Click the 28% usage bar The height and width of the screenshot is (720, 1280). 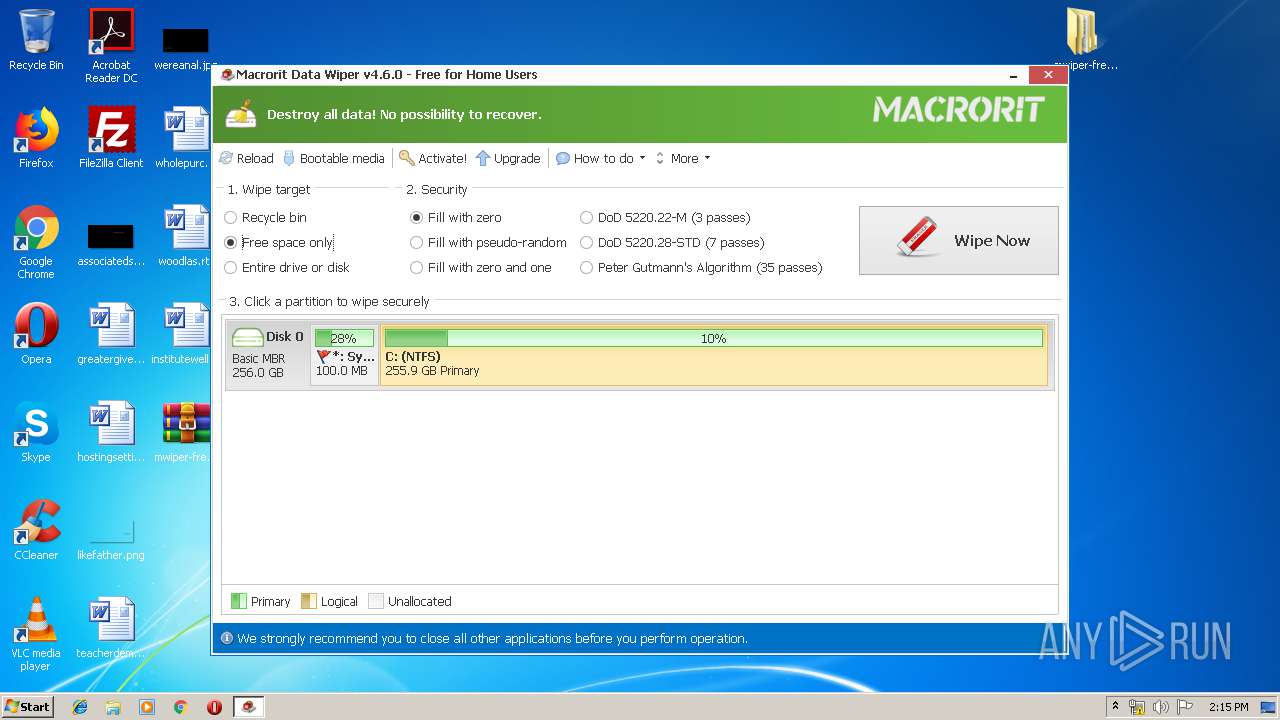[x=344, y=338]
